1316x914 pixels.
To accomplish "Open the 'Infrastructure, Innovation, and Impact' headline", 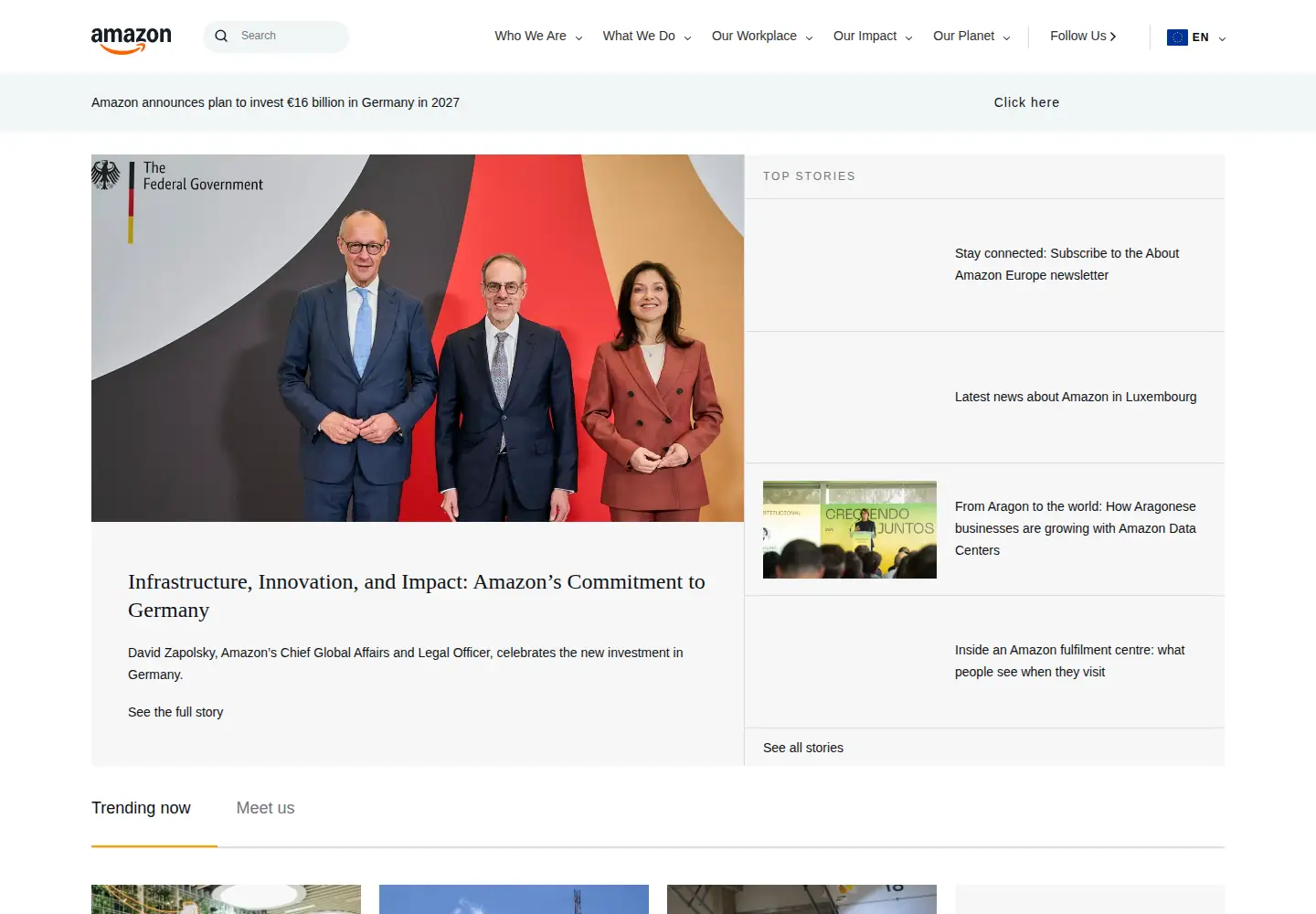I will [x=417, y=596].
